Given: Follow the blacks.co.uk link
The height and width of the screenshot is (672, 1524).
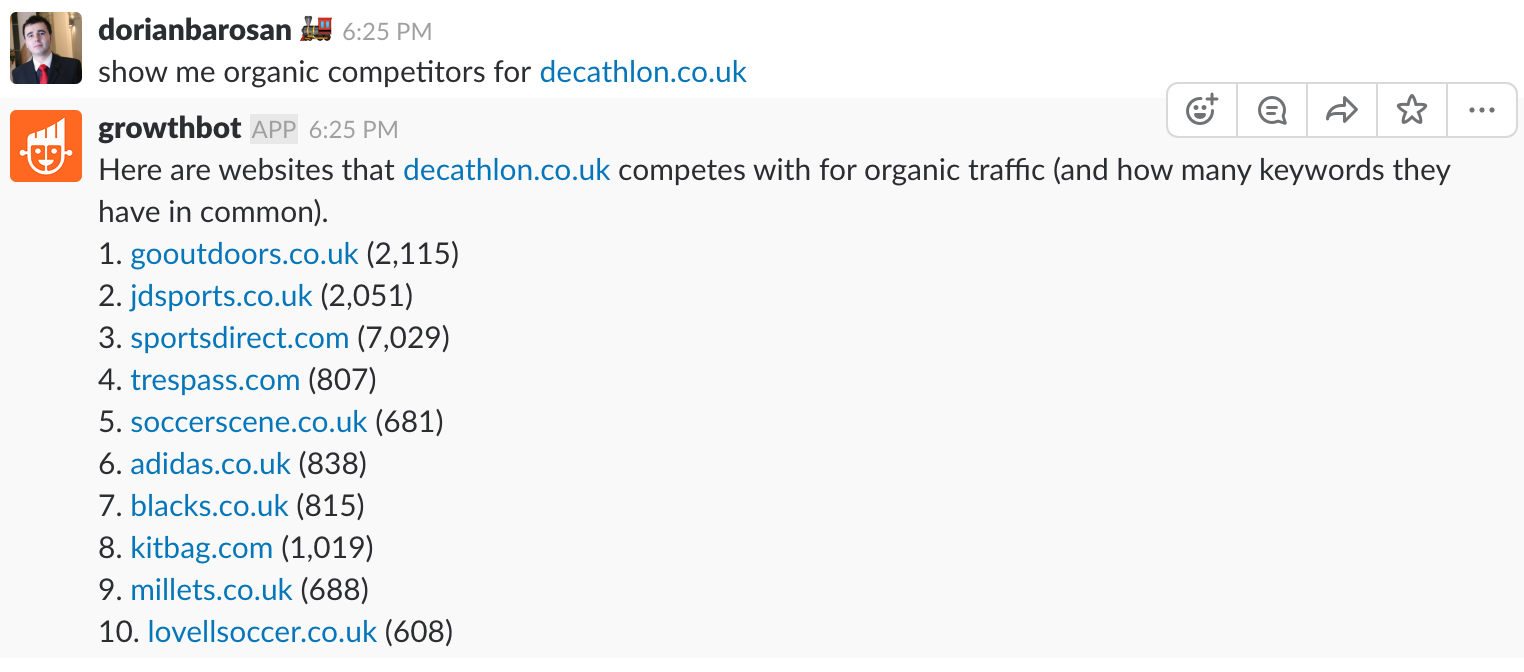Looking at the screenshot, I should coord(209,506).
